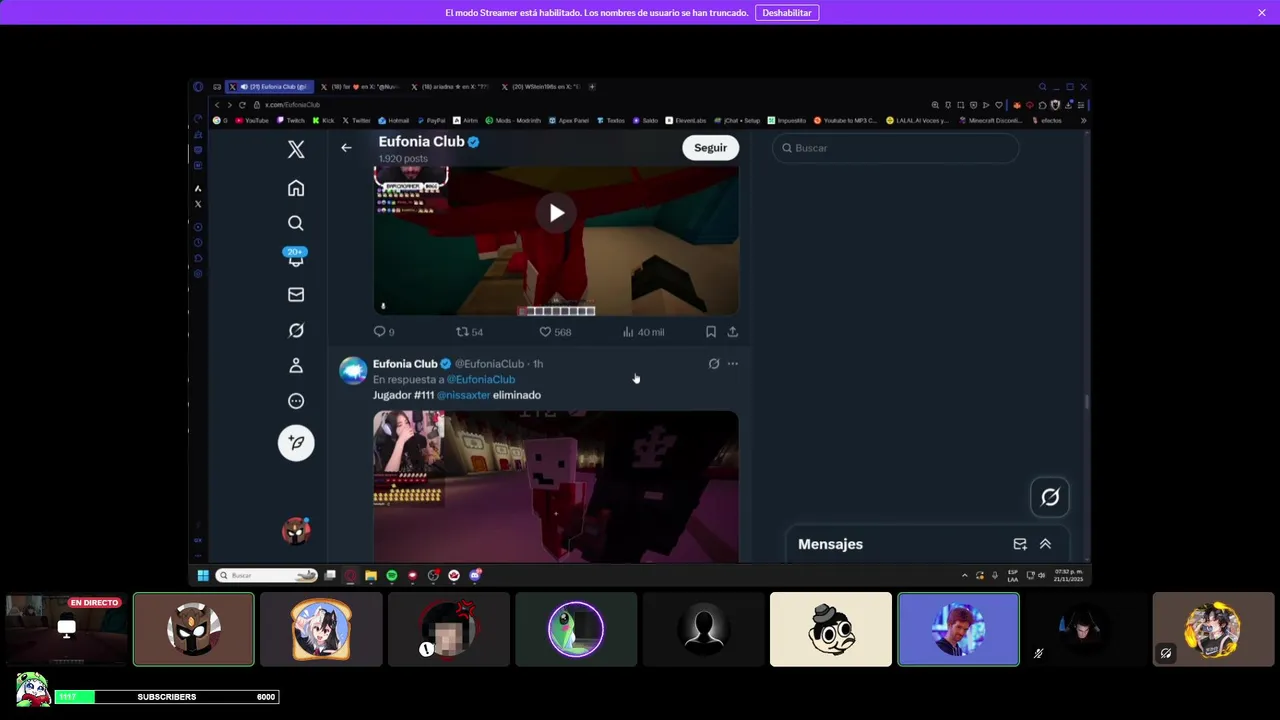This screenshot has width=1280, height=720.
Task: Select the armored helmet avatar participant tile
Action: (194, 629)
